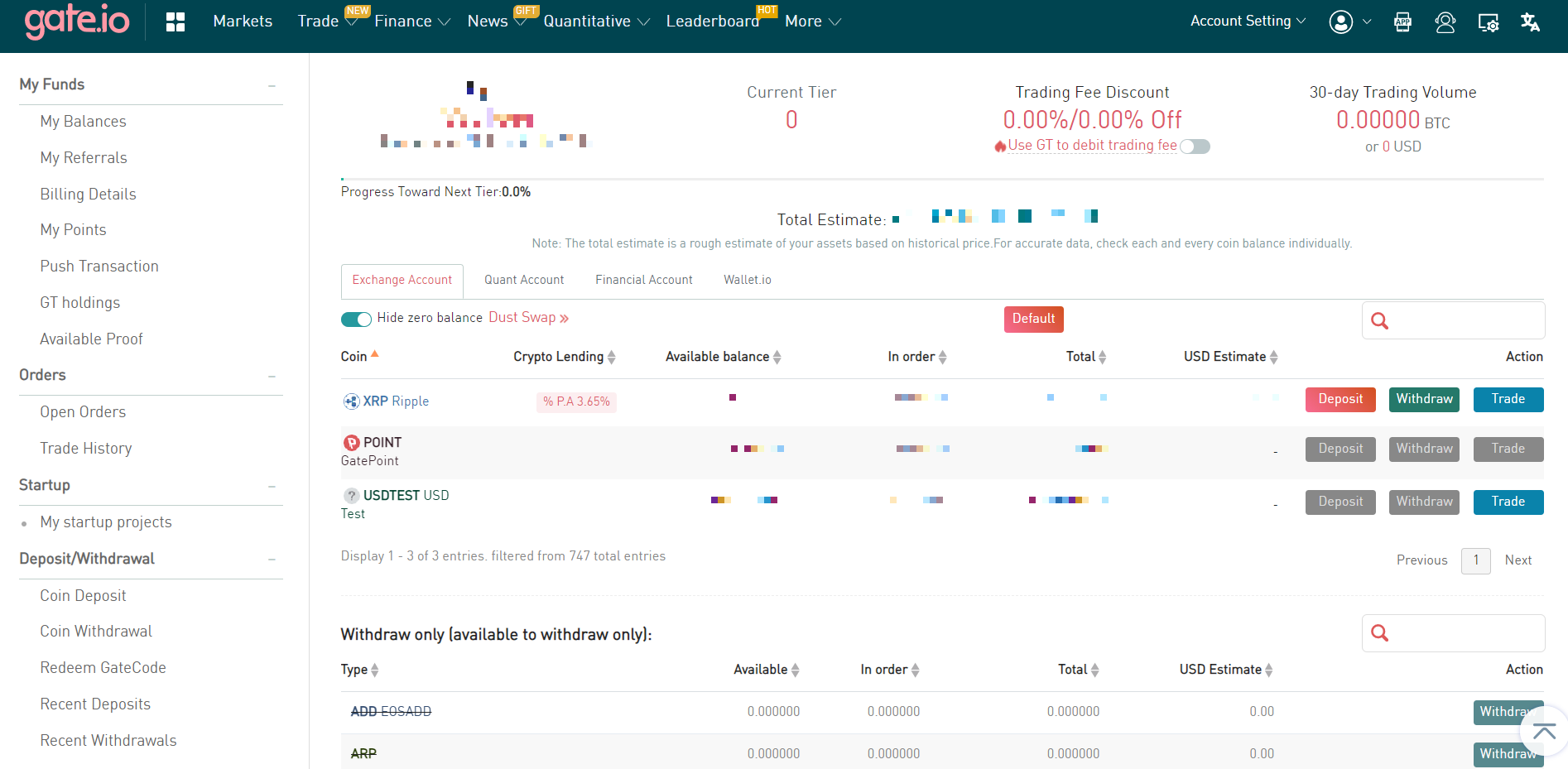Click the USDTEST question-mark coin icon

(351, 496)
